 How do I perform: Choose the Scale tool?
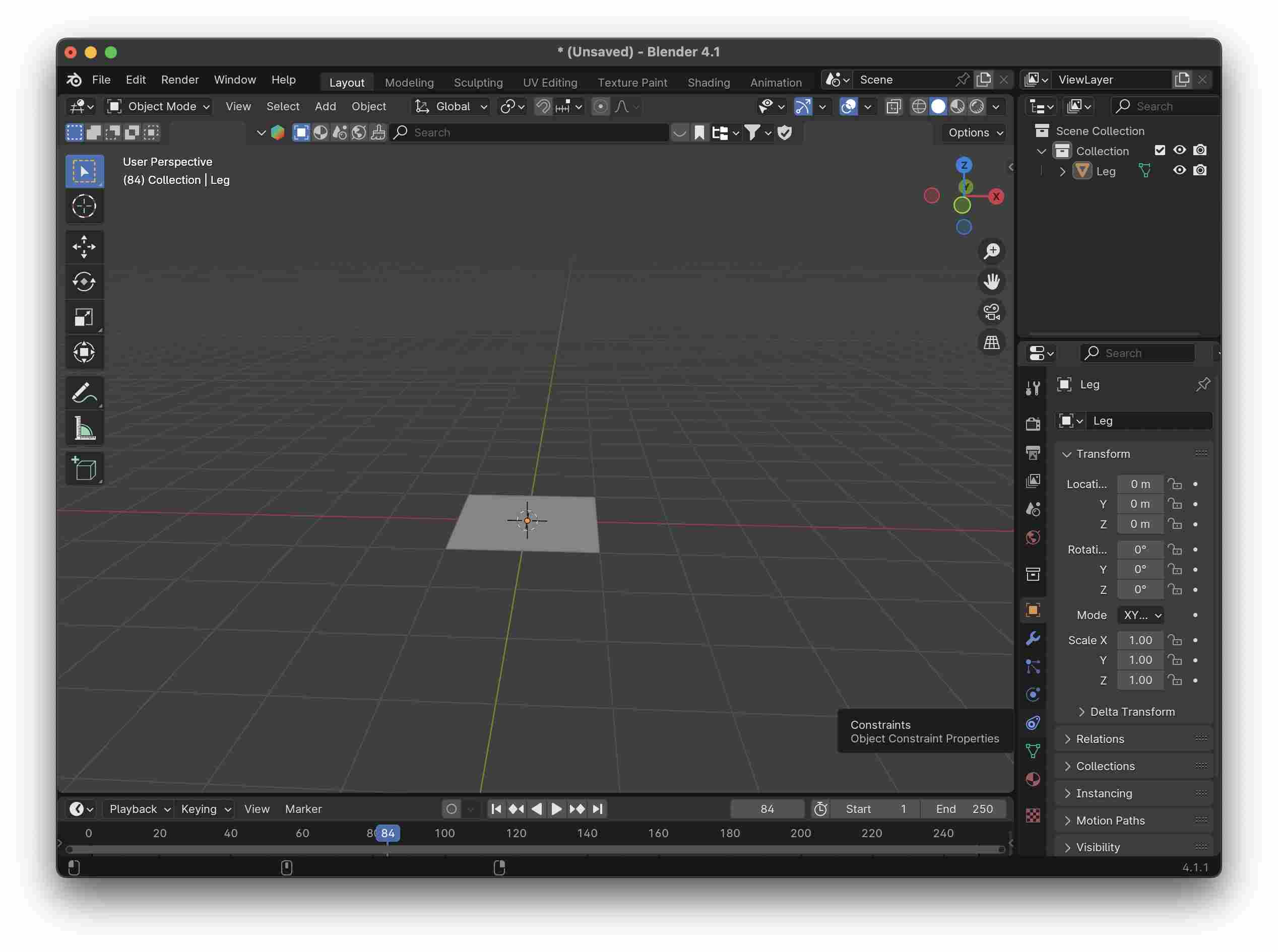(x=84, y=317)
